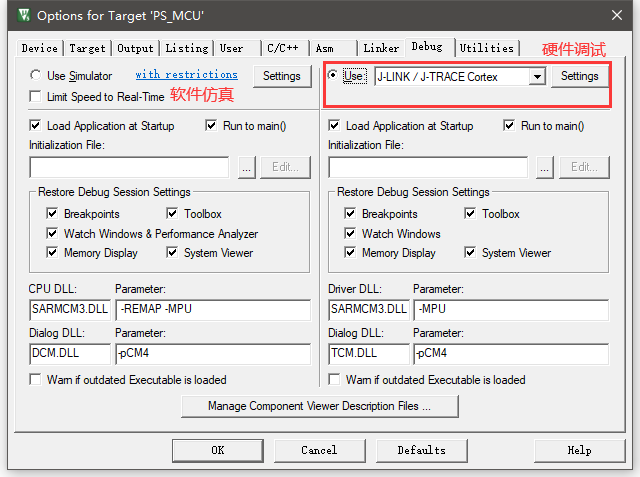Viewport: 640px width, 477px height.
Task: Click simulator Initialization File field
Action: coord(129,167)
